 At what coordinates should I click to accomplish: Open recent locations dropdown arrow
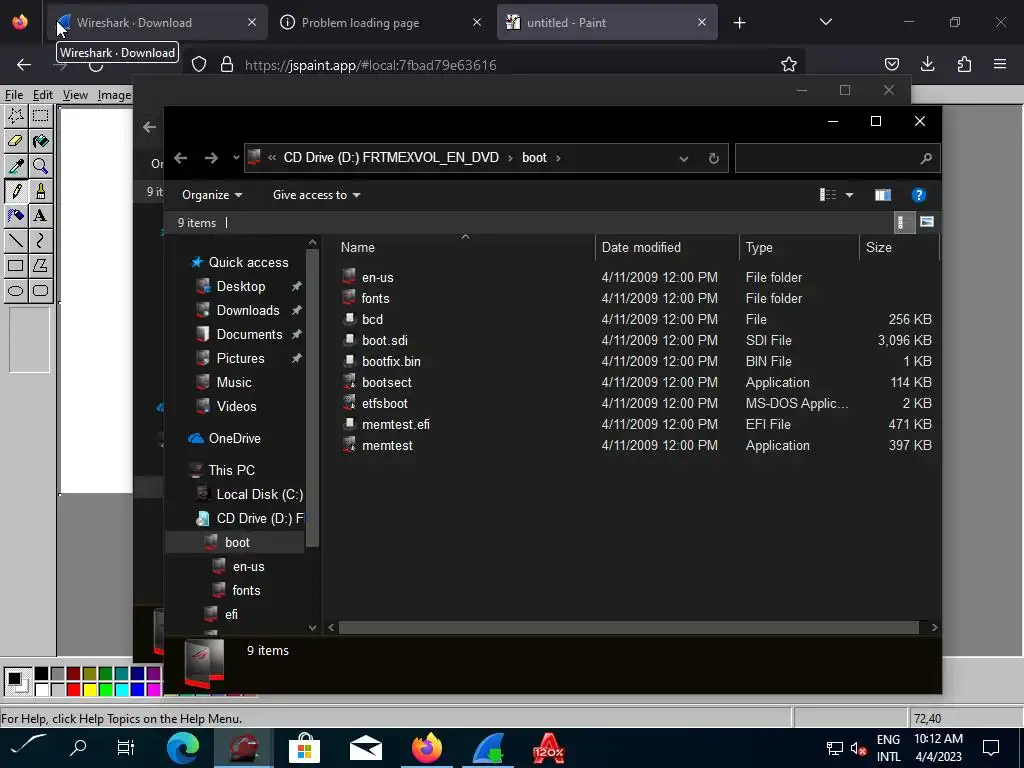point(236,158)
